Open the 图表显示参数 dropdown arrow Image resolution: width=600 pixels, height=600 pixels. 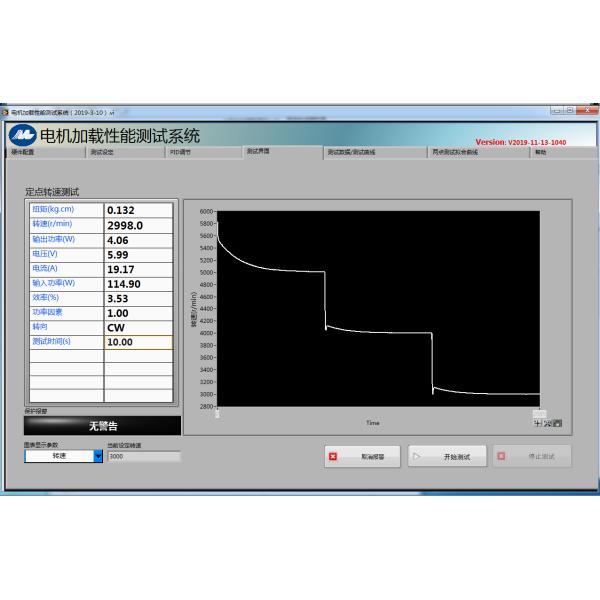point(98,456)
